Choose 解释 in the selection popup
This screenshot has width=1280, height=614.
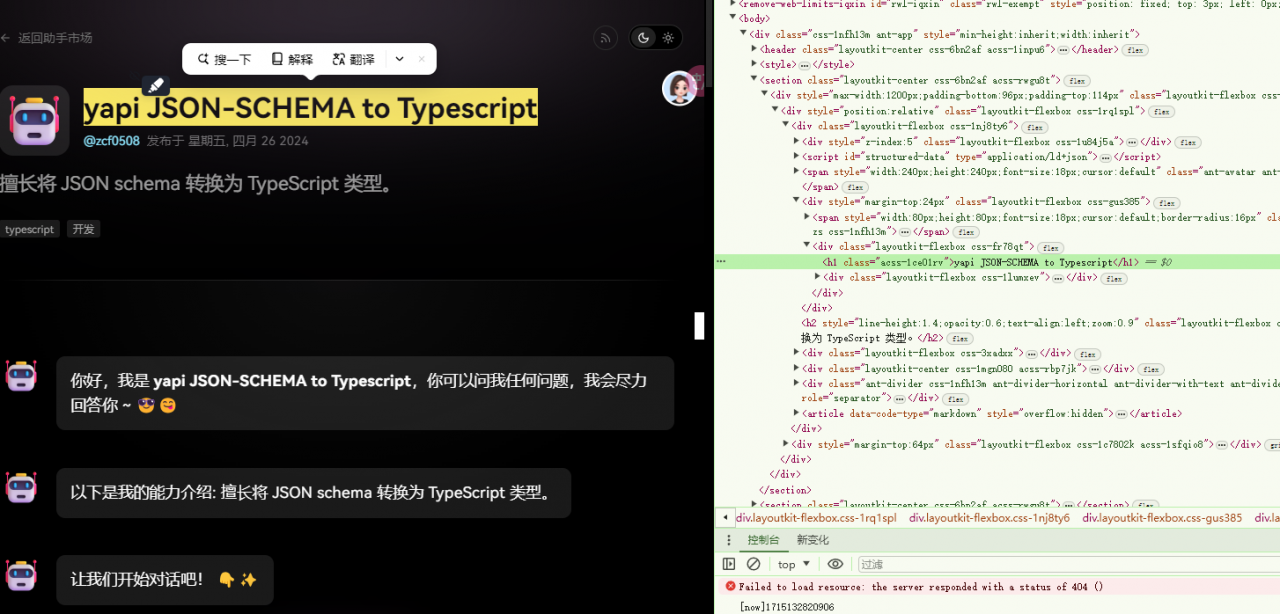pos(292,59)
